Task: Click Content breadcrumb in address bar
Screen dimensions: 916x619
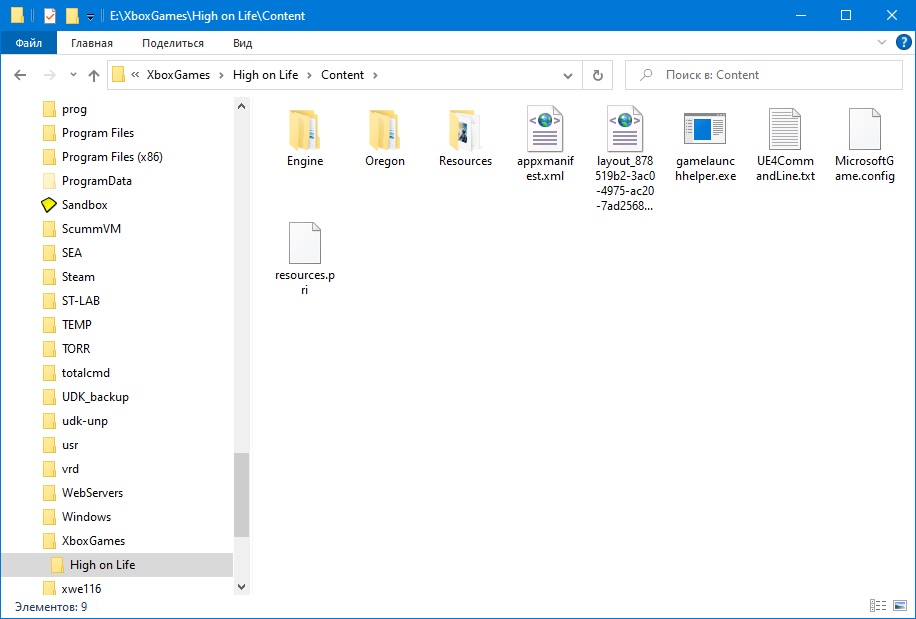Action: point(342,75)
